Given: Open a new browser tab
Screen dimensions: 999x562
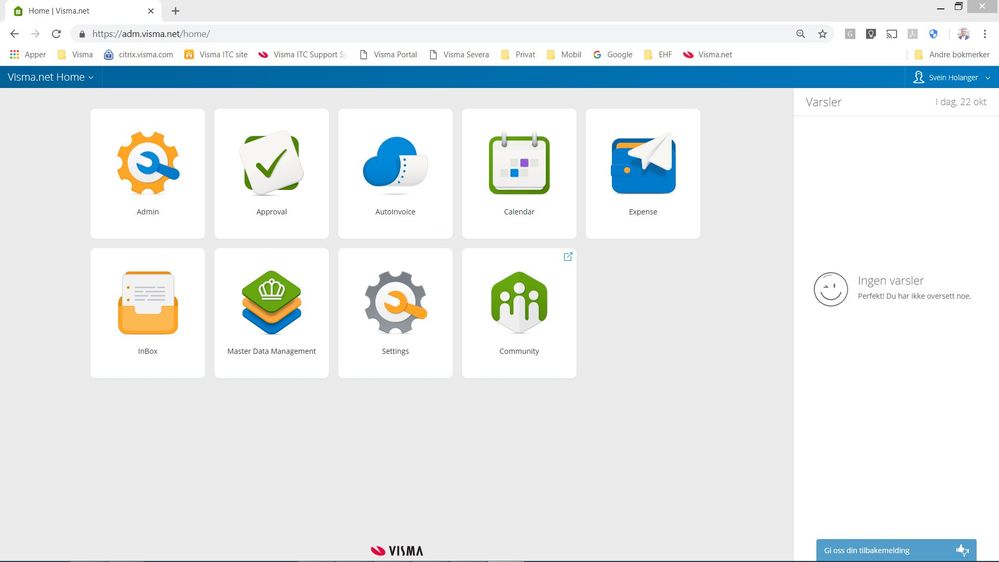Looking at the screenshot, I should [x=175, y=11].
